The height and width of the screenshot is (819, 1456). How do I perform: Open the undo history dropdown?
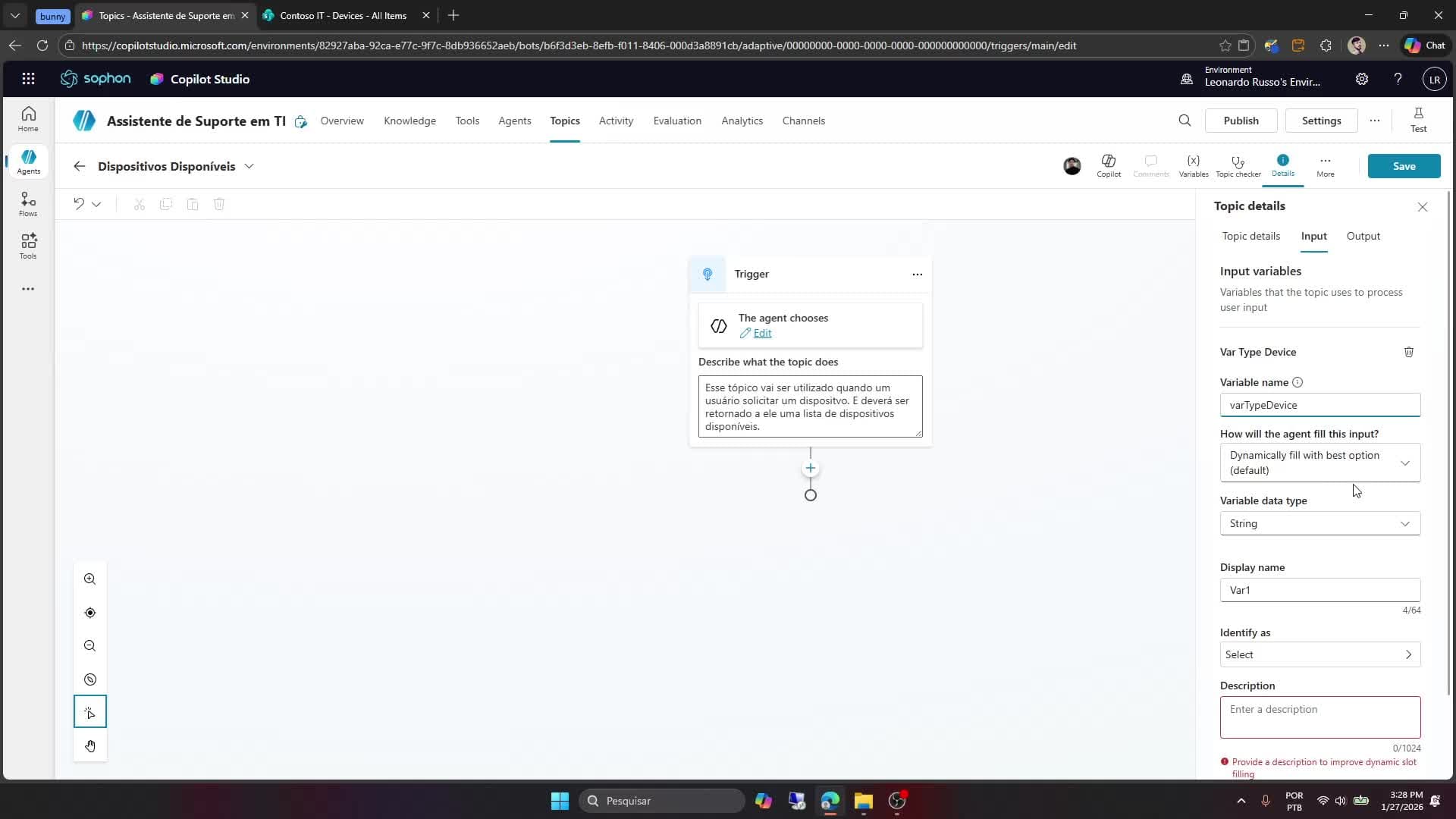[96, 204]
